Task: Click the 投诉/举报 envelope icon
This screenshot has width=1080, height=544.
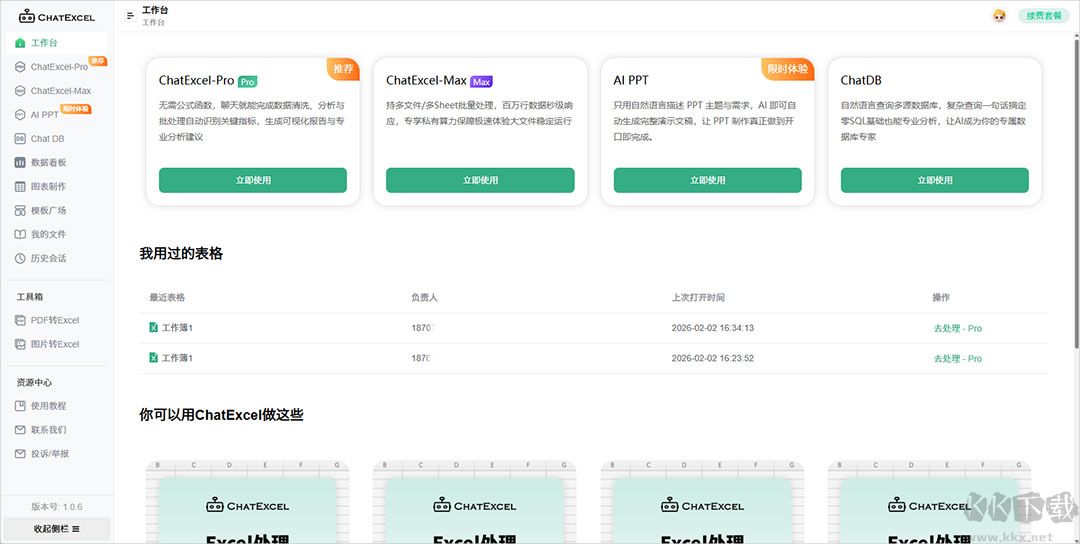Action: [x=20, y=454]
